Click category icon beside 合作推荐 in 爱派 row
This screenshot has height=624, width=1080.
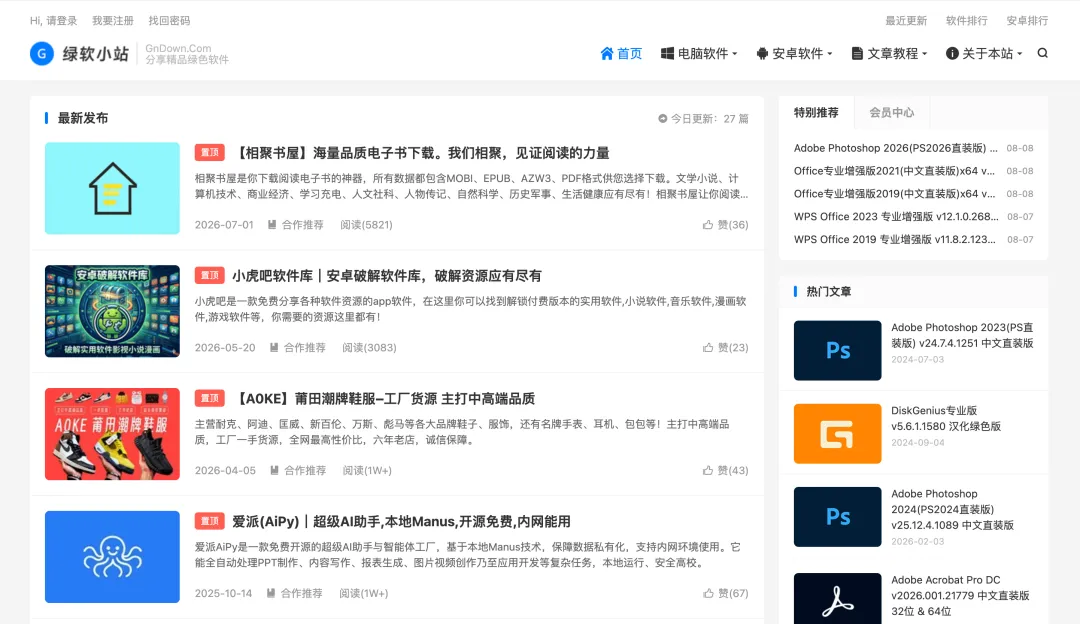[271, 593]
